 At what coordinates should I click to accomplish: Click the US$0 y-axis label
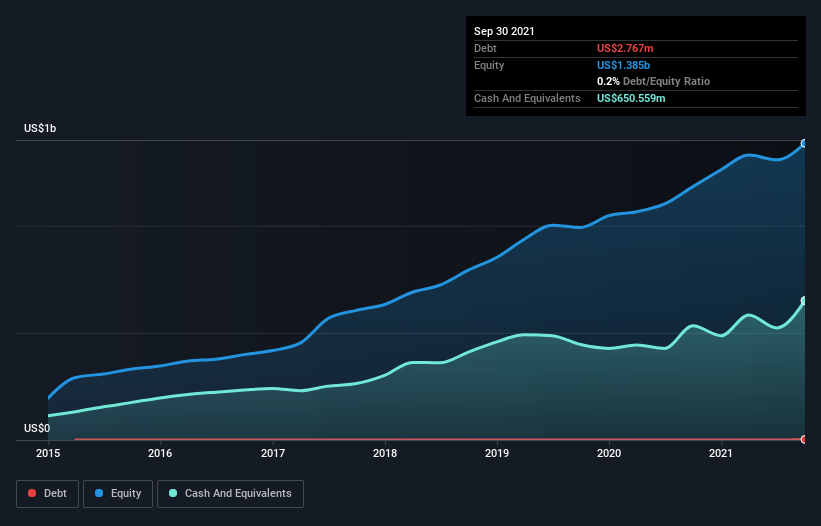pyautogui.click(x=37, y=428)
